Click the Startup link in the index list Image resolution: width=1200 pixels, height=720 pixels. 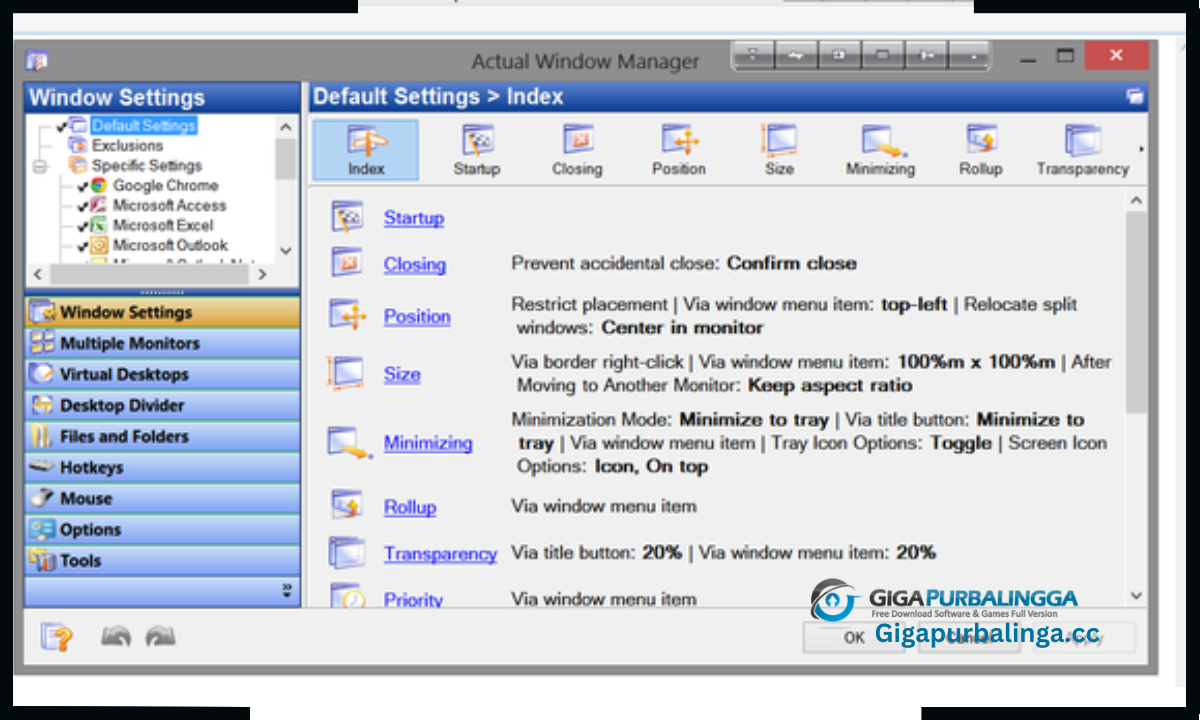[414, 218]
